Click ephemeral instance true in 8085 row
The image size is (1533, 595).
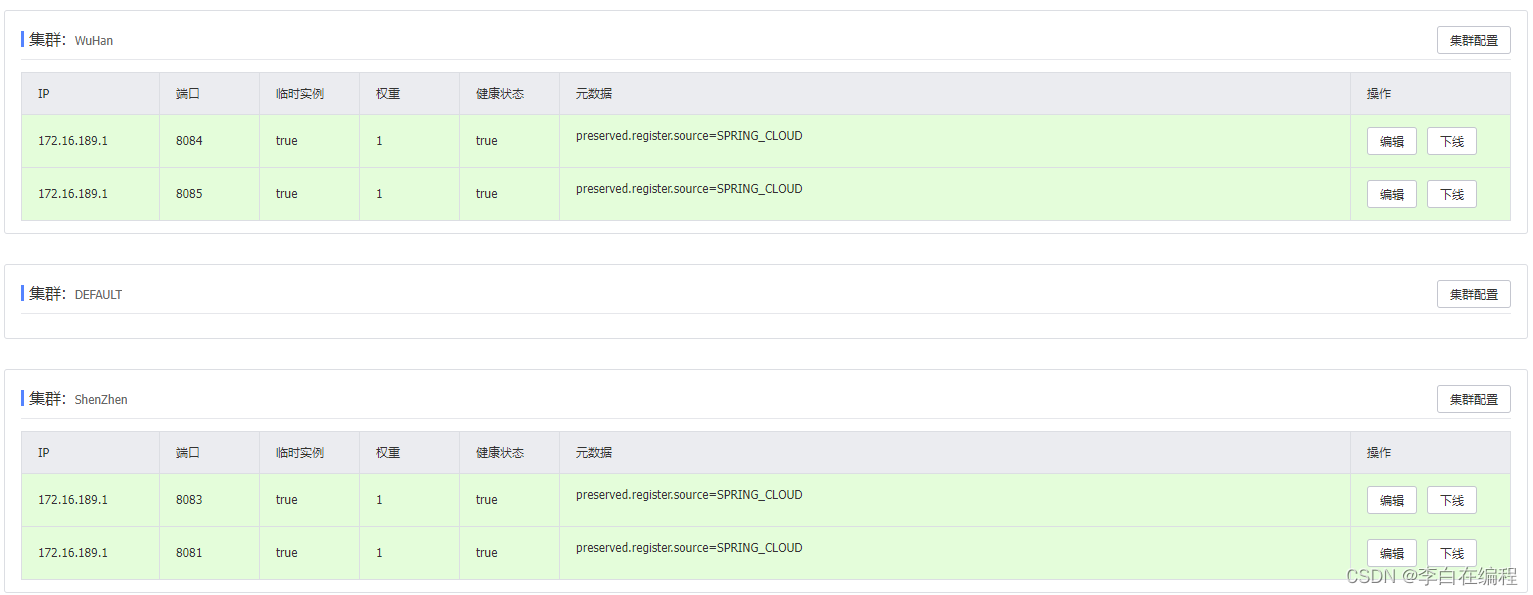pyautogui.click(x=287, y=194)
